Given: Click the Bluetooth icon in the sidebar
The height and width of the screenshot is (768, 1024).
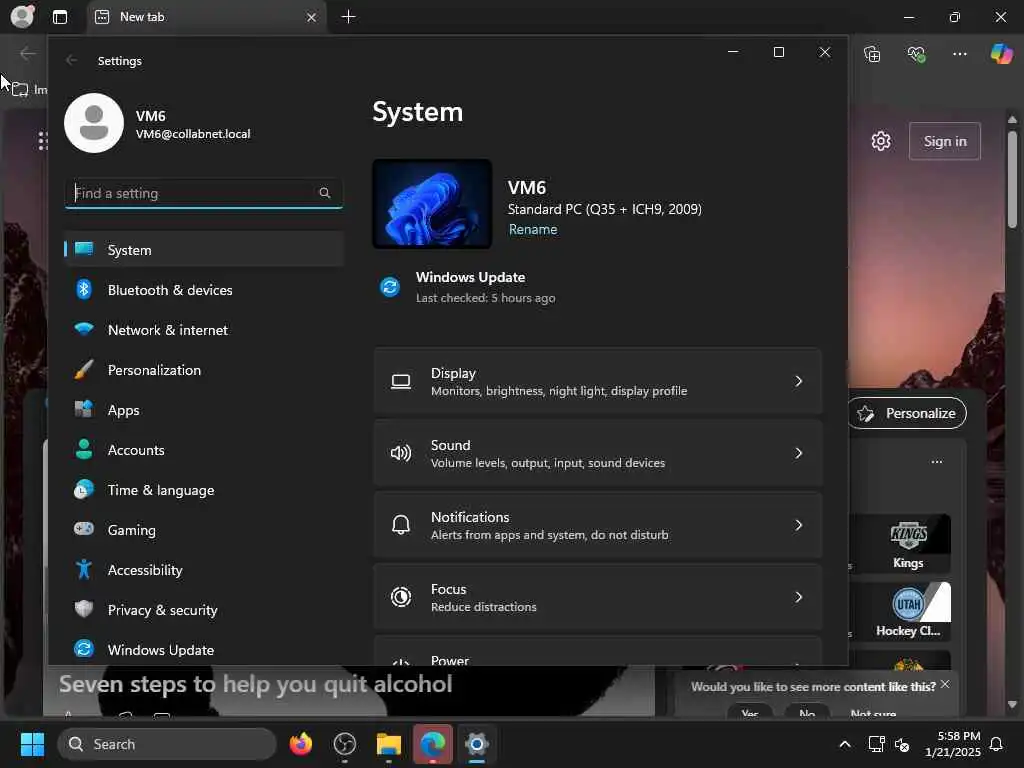Looking at the screenshot, I should coord(84,289).
